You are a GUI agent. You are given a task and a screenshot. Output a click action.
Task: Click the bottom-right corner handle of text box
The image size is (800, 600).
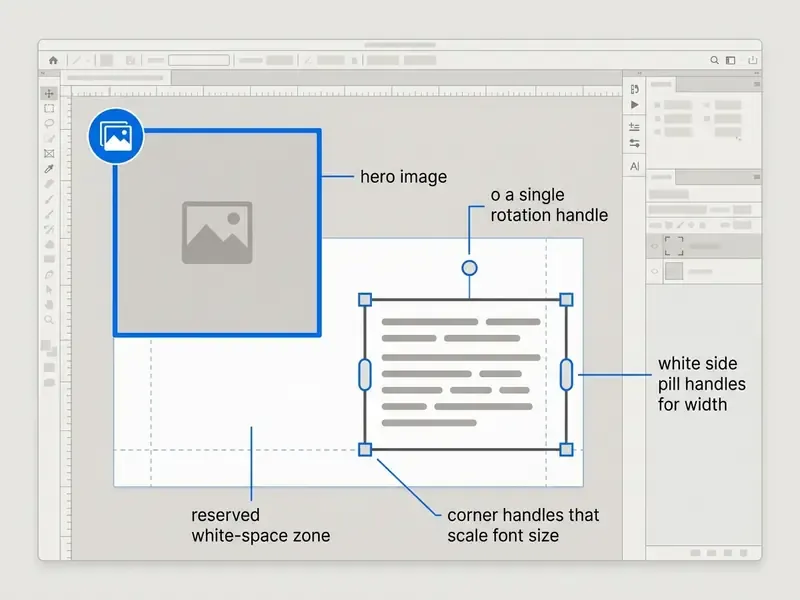566,449
